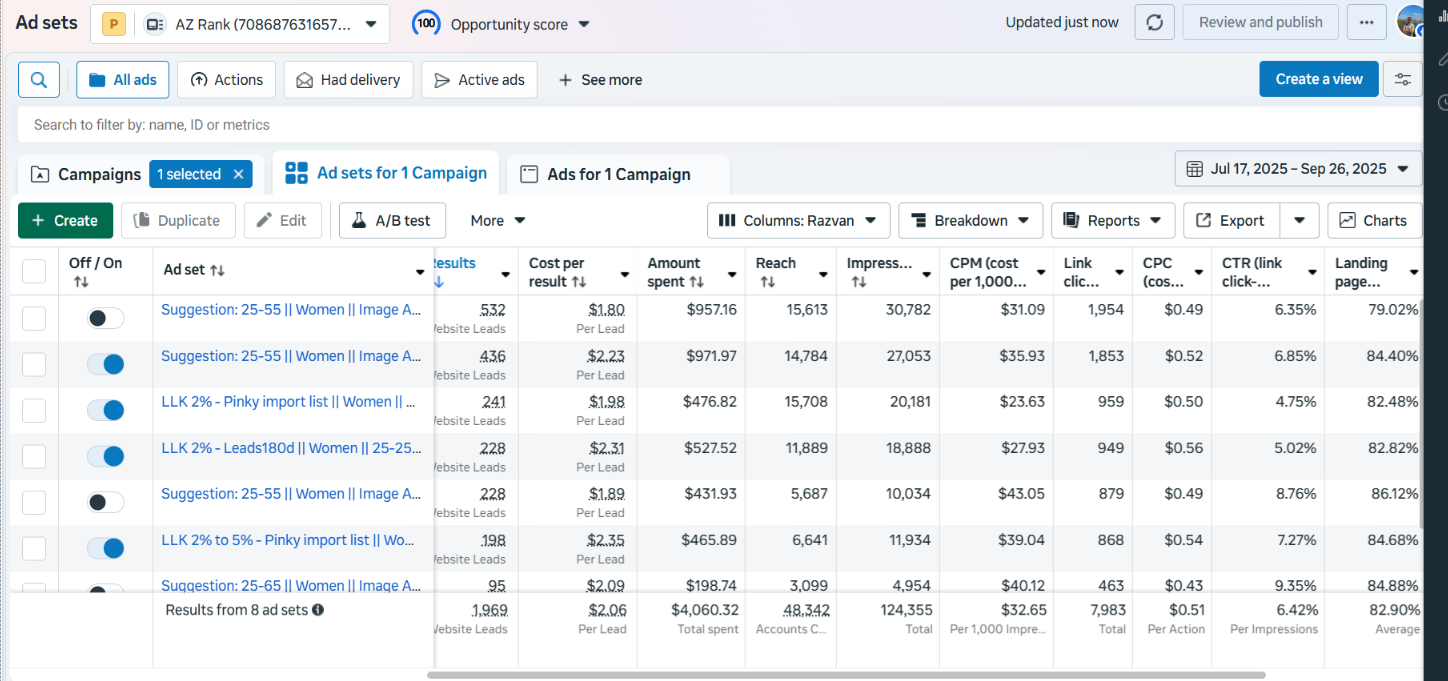Click the magnifying glass search icon

coord(39,80)
